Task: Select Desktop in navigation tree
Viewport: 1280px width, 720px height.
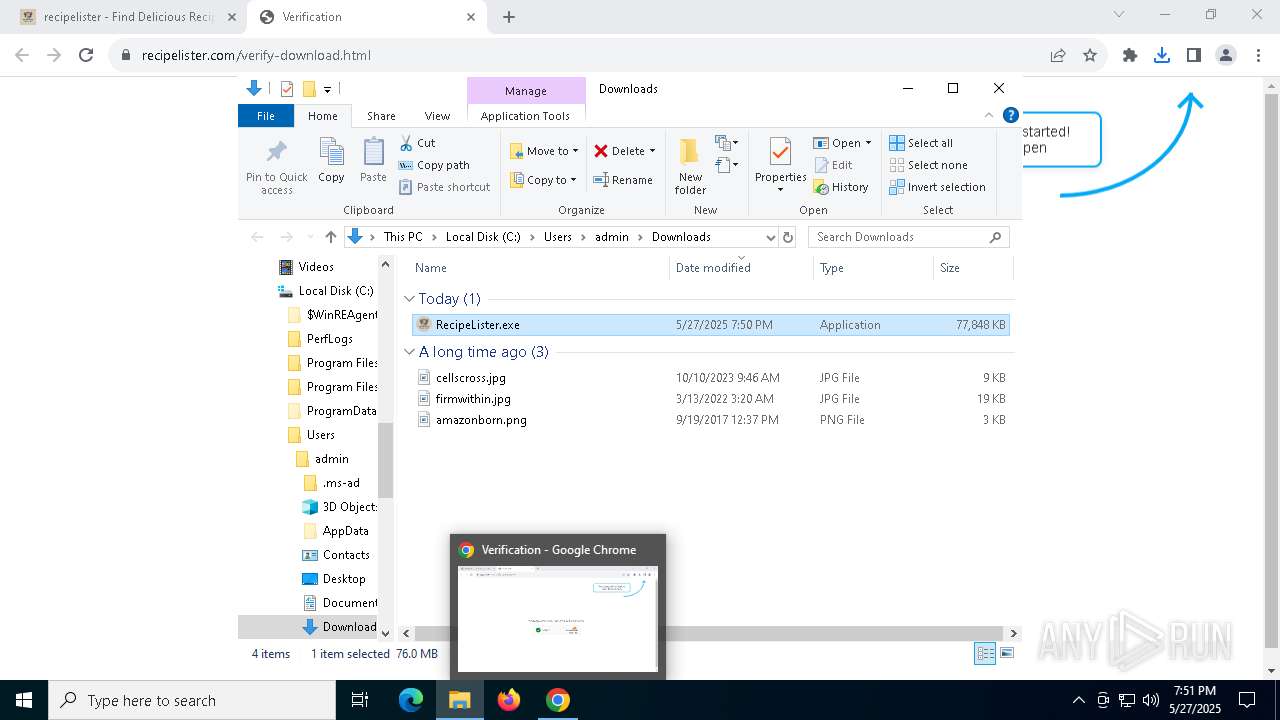Action: 344,579
